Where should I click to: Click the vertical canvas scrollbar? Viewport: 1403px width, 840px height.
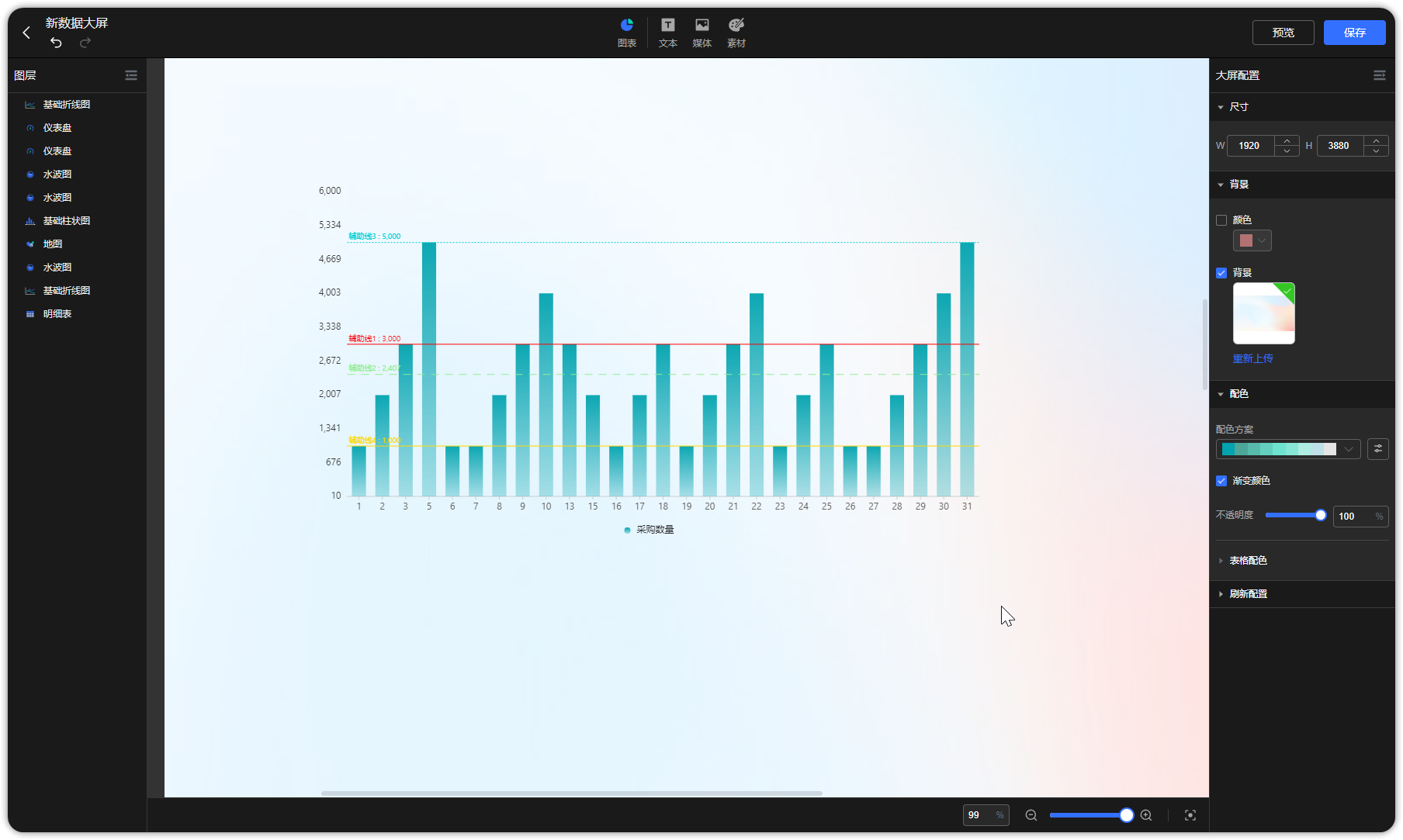click(1204, 344)
